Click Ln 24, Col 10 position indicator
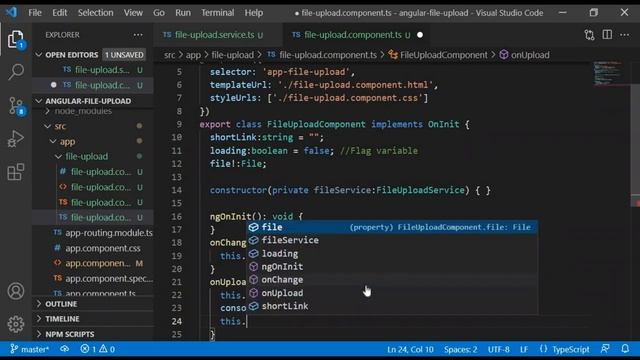Screen dimensions: 640x360 [x=410, y=349]
